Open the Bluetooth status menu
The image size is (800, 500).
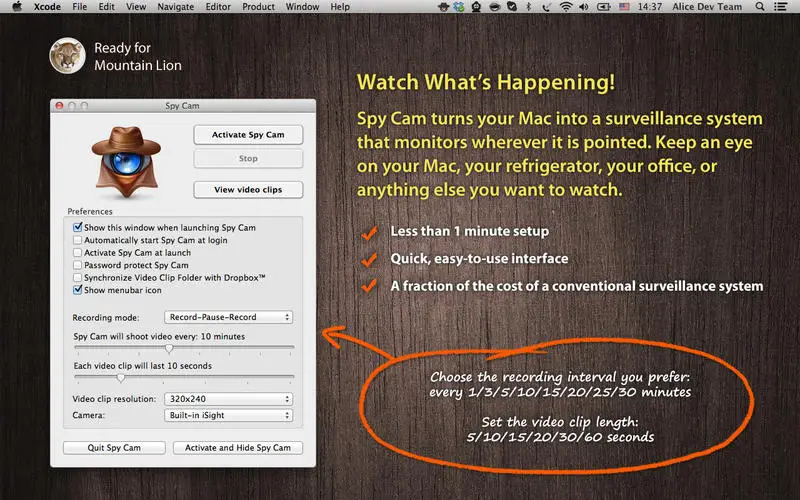click(529, 7)
